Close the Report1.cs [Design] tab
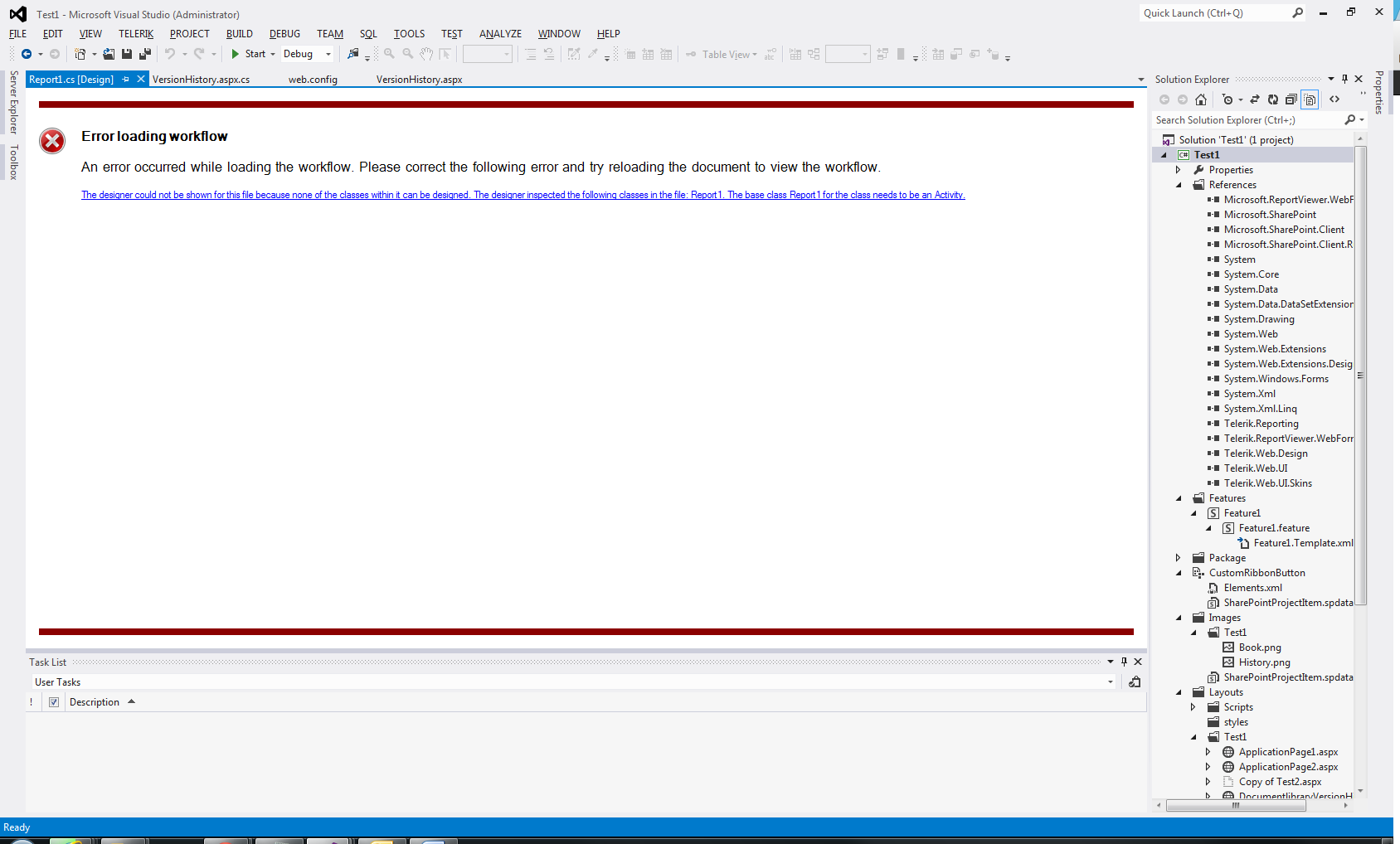This screenshot has width=1400, height=844. (x=141, y=79)
